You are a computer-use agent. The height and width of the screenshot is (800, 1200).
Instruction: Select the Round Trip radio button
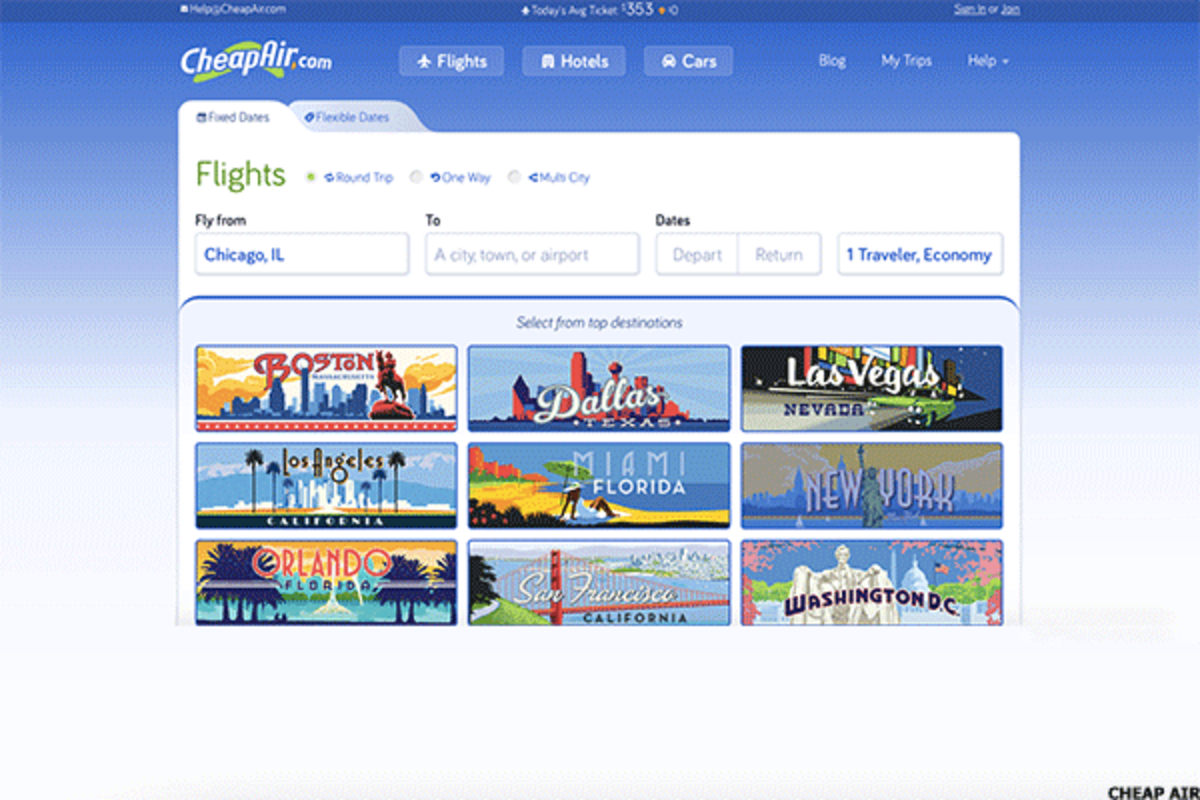(x=311, y=177)
